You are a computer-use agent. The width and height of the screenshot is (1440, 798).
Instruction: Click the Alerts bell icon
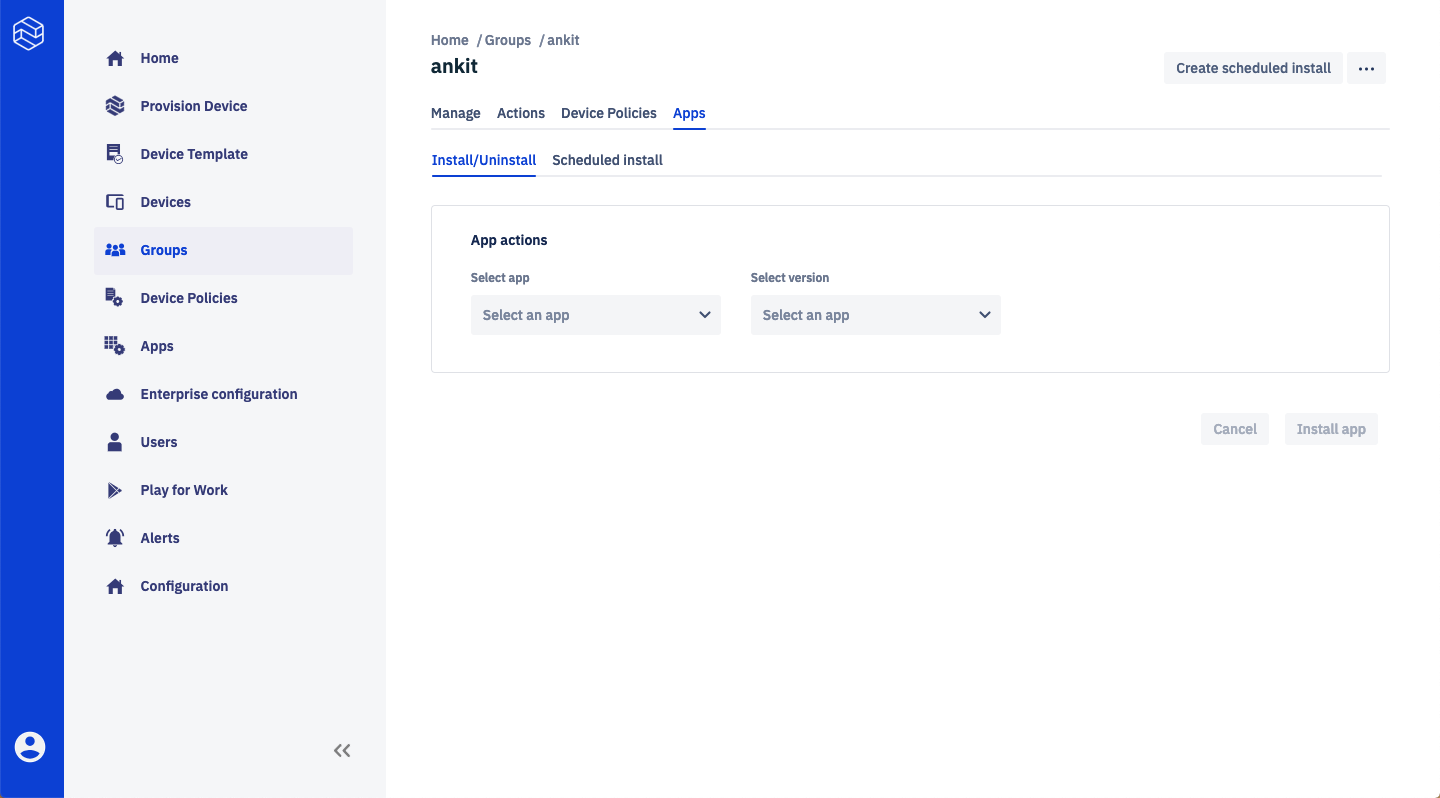[115, 538]
